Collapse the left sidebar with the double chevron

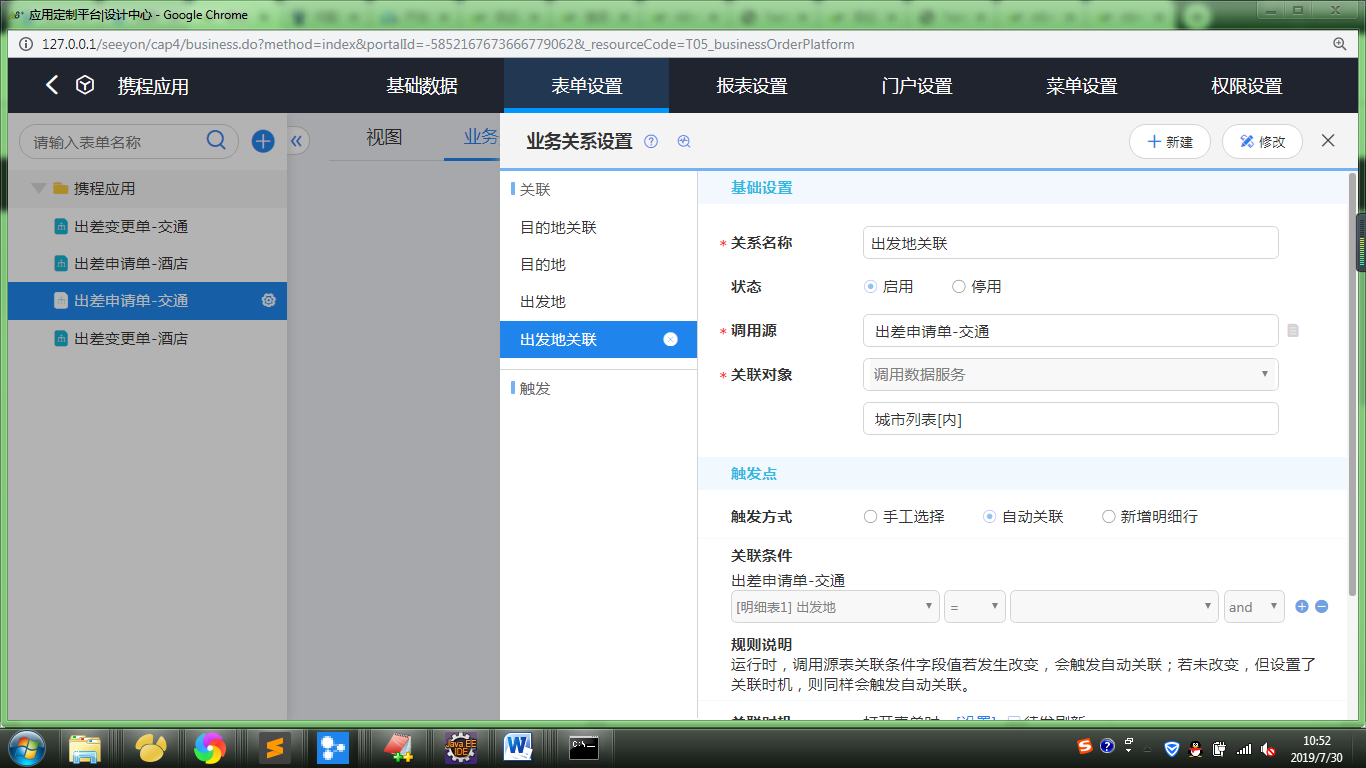tap(296, 141)
